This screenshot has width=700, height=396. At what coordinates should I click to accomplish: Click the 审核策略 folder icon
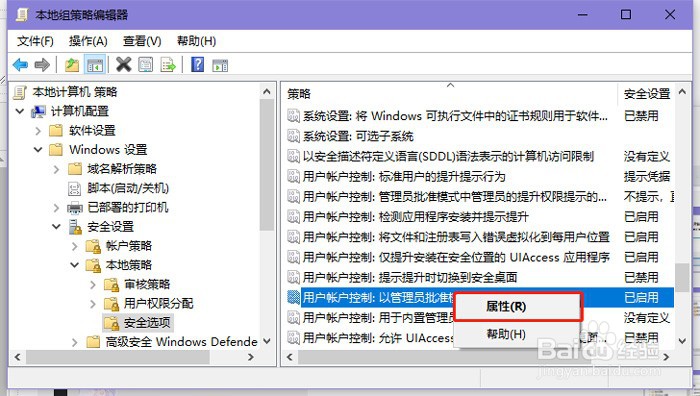point(111,284)
